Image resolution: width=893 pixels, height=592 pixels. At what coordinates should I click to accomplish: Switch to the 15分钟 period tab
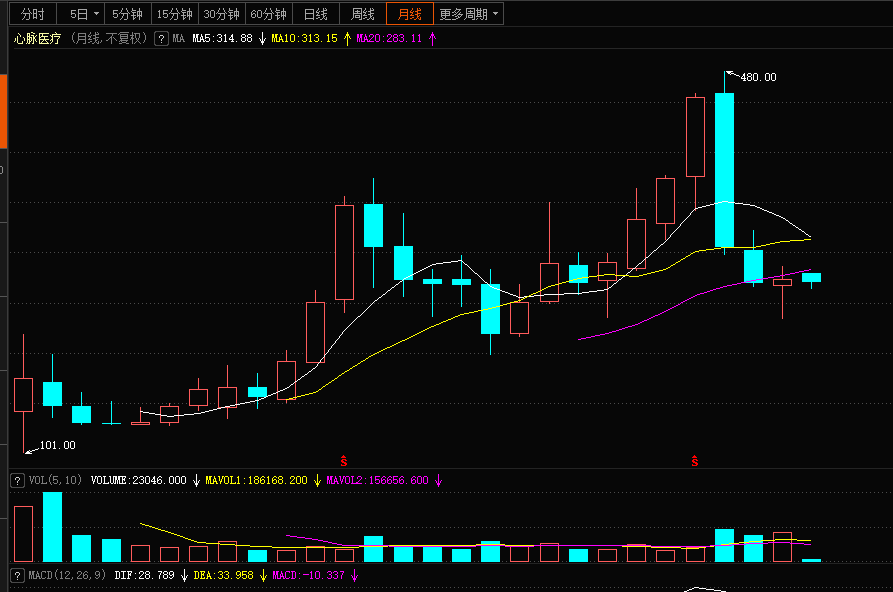pyautogui.click(x=174, y=14)
